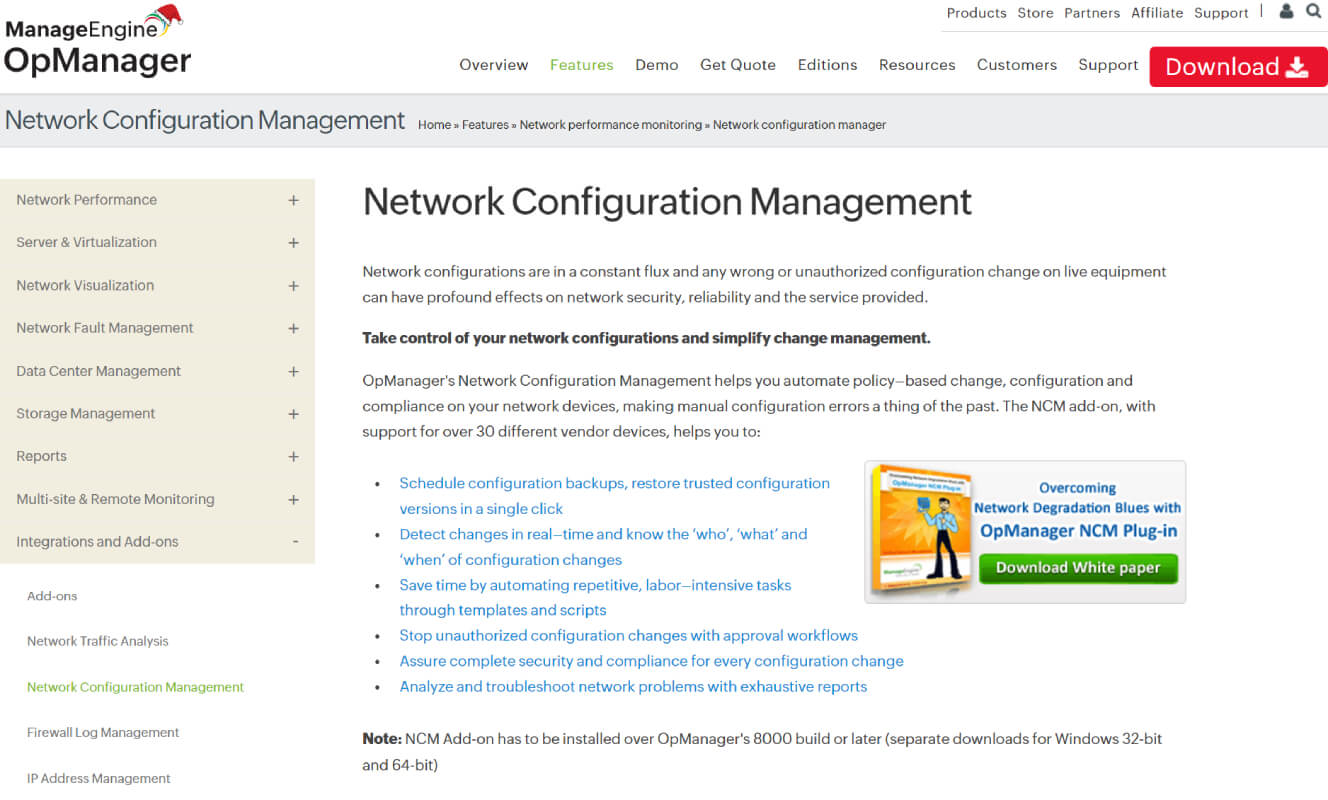This screenshot has height=800, width=1328.
Task: Open Detect changes in real-time link
Action: [603, 547]
